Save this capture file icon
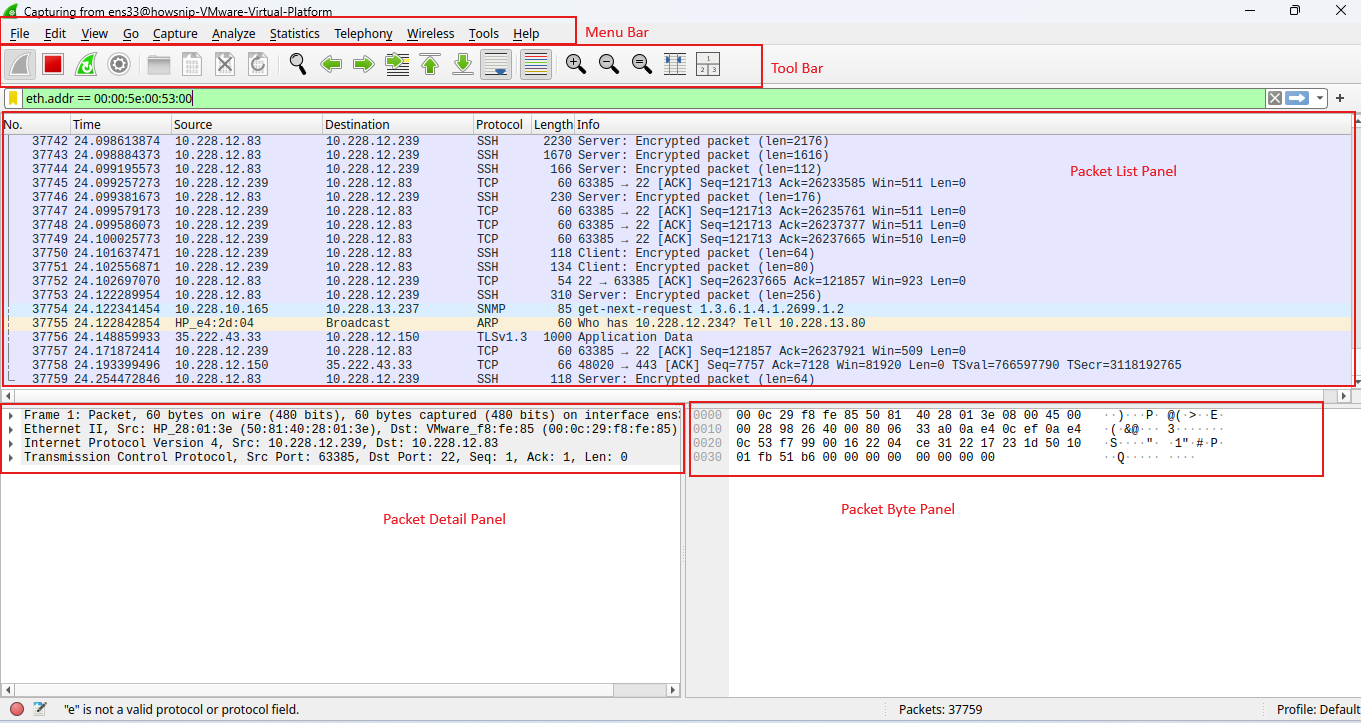This screenshot has height=723, width=1361. [x=192, y=65]
